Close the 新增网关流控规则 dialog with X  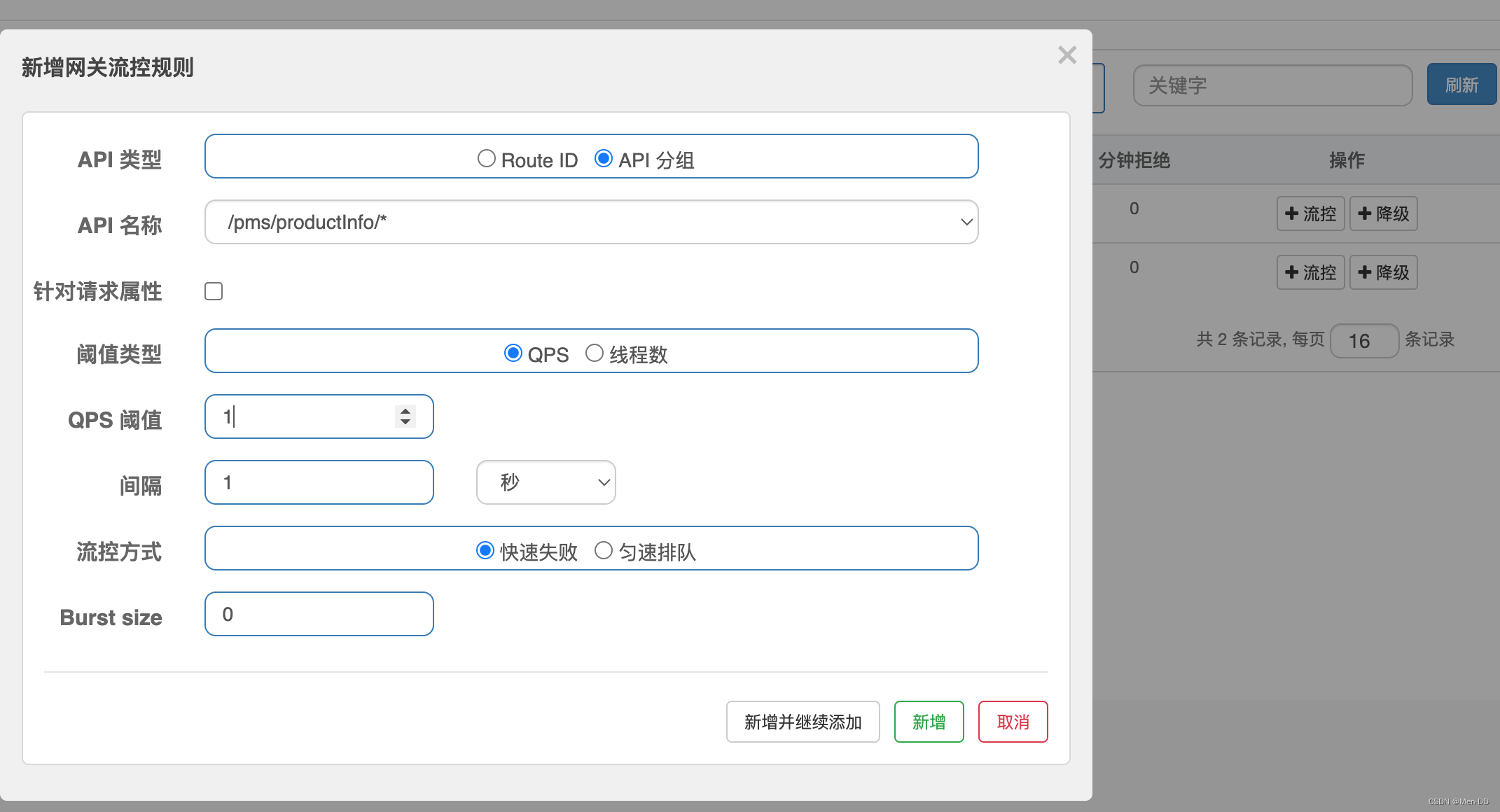point(1067,55)
